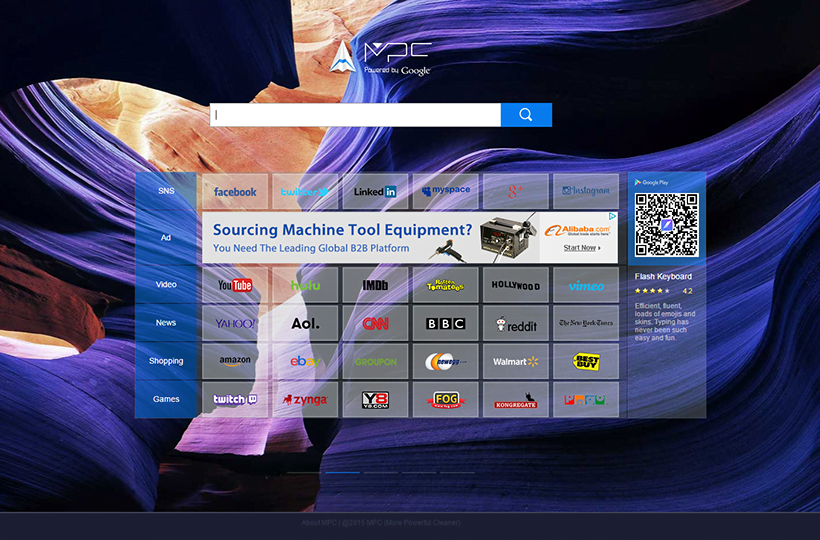820x540 pixels.
Task: Open the About MPC footer link
Action: [x=319, y=522]
